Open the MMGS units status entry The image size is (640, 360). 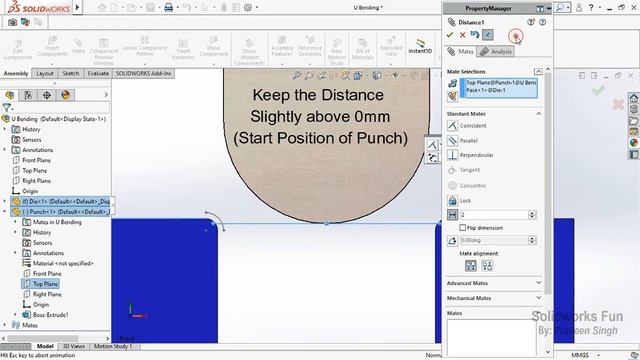(580, 355)
